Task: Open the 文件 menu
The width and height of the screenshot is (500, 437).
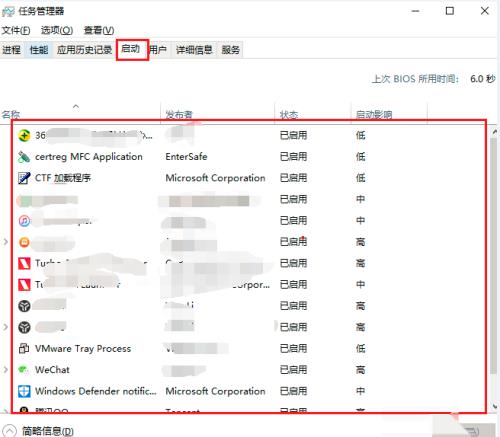Action: pyautogui.click(x=16, y=30)
